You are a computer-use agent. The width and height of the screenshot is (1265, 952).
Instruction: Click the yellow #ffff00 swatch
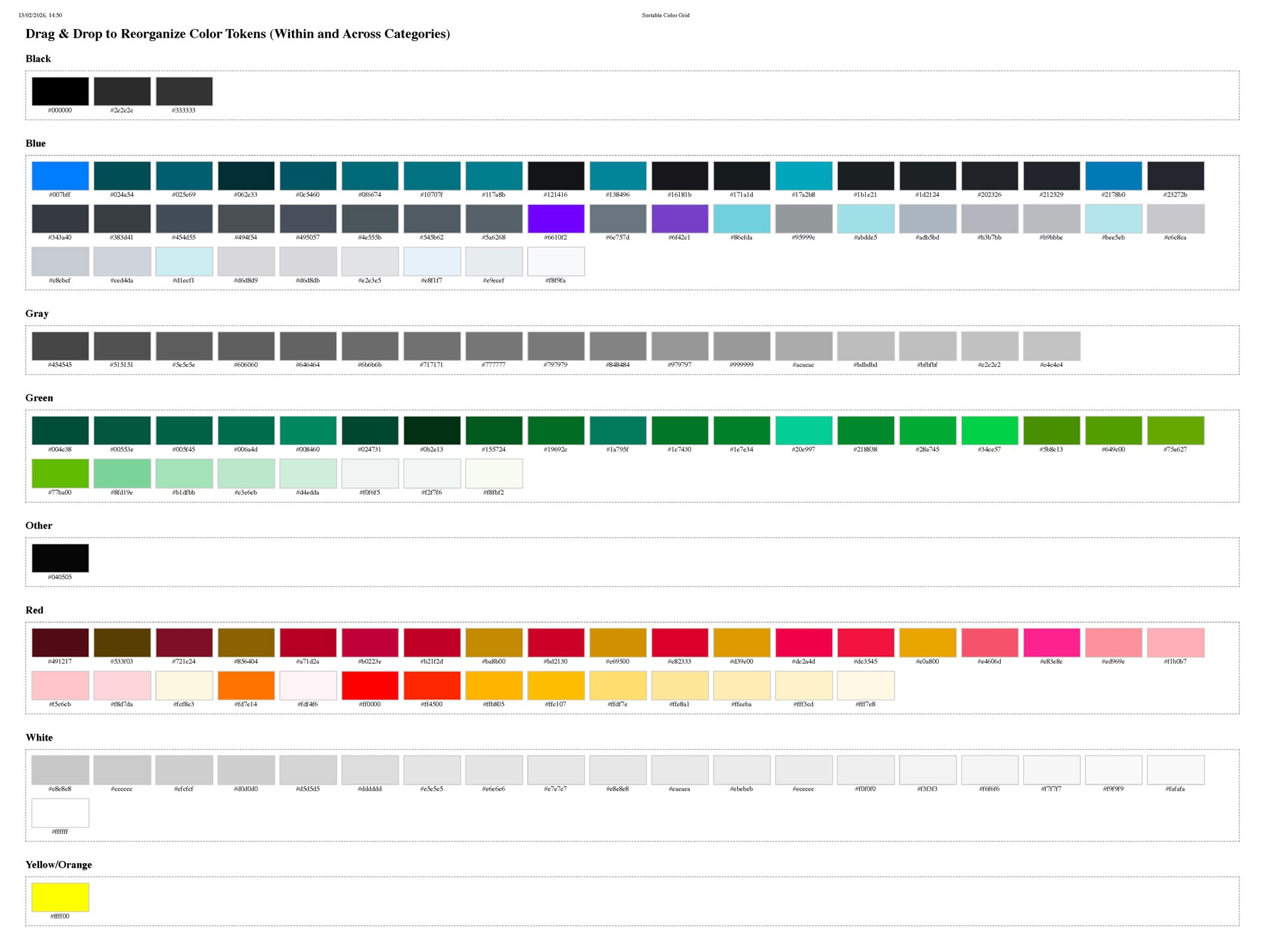tap(60, 897)
